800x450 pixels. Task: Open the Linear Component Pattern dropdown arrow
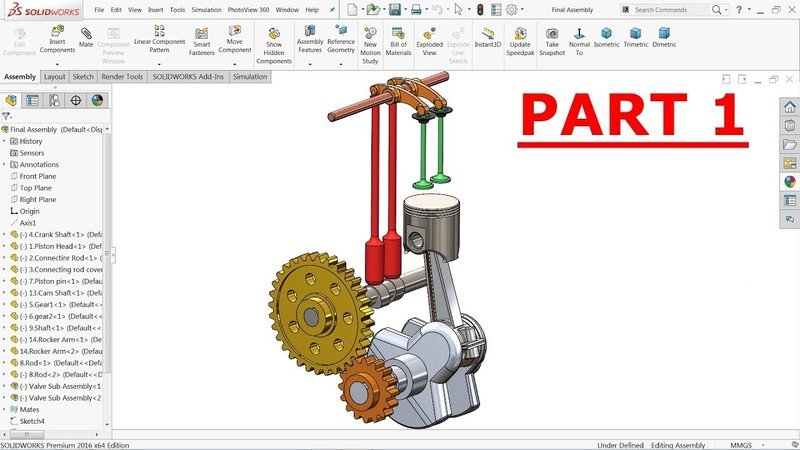[x=159, y=64]
